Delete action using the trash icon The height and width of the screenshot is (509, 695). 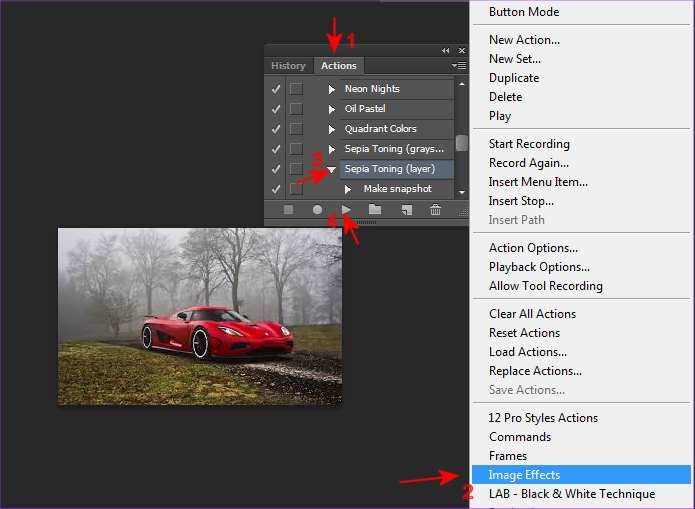[x=435, y=210]
